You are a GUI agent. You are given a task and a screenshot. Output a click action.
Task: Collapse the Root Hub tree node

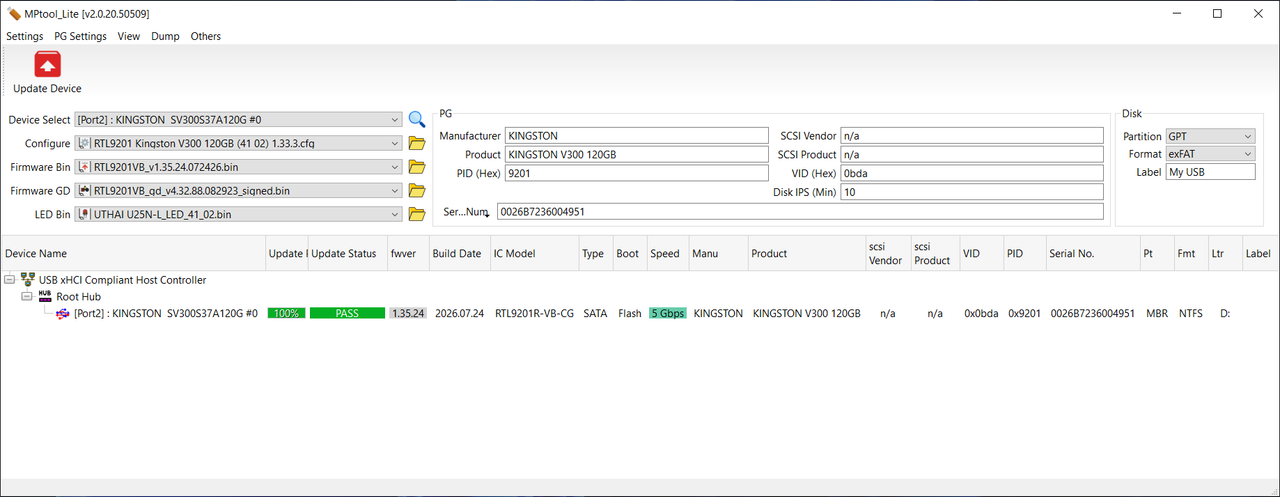click(x=29, y=297)
